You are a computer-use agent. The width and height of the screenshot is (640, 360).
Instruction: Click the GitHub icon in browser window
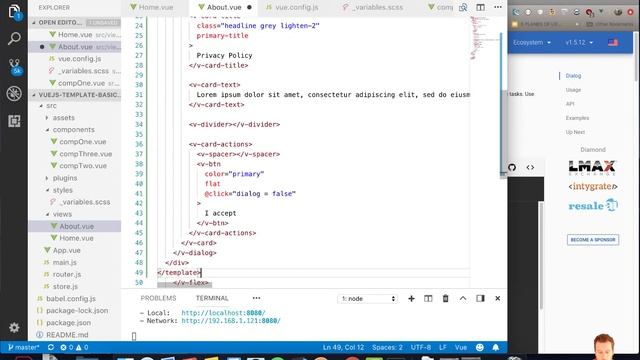[512, 167]
